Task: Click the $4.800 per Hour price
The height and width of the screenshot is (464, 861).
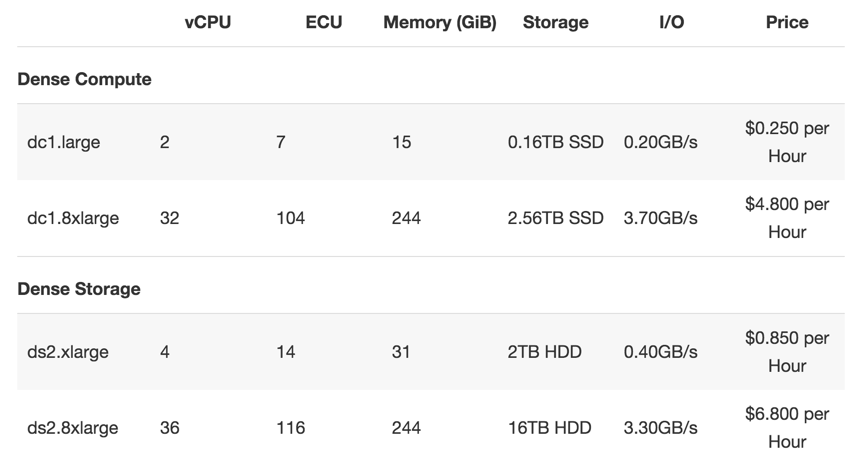Action: click(x=787, y=218)
